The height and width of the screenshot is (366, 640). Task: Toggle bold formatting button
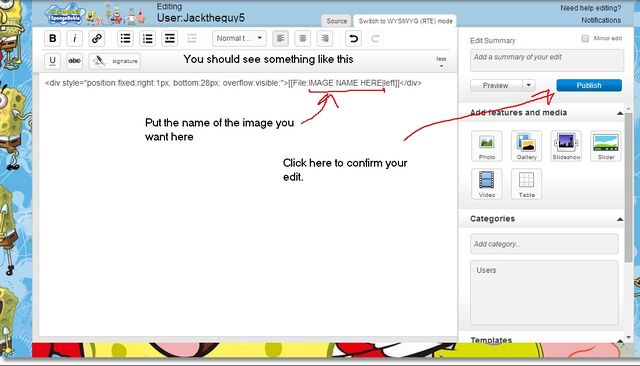(x=53, y=38)
